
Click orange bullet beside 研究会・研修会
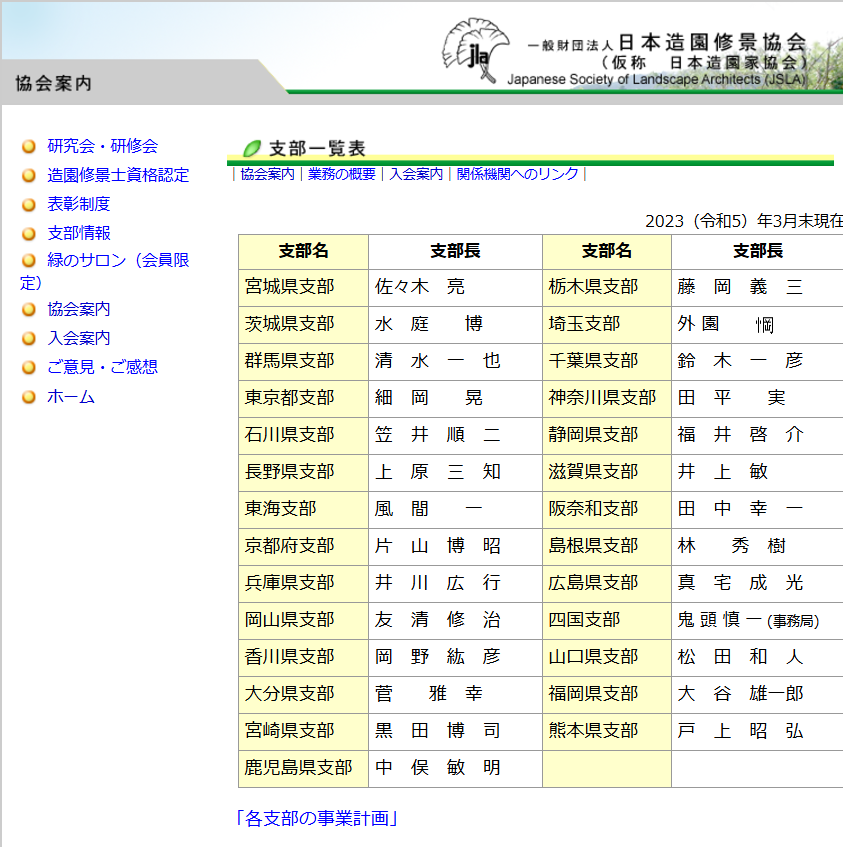(29, 147)
